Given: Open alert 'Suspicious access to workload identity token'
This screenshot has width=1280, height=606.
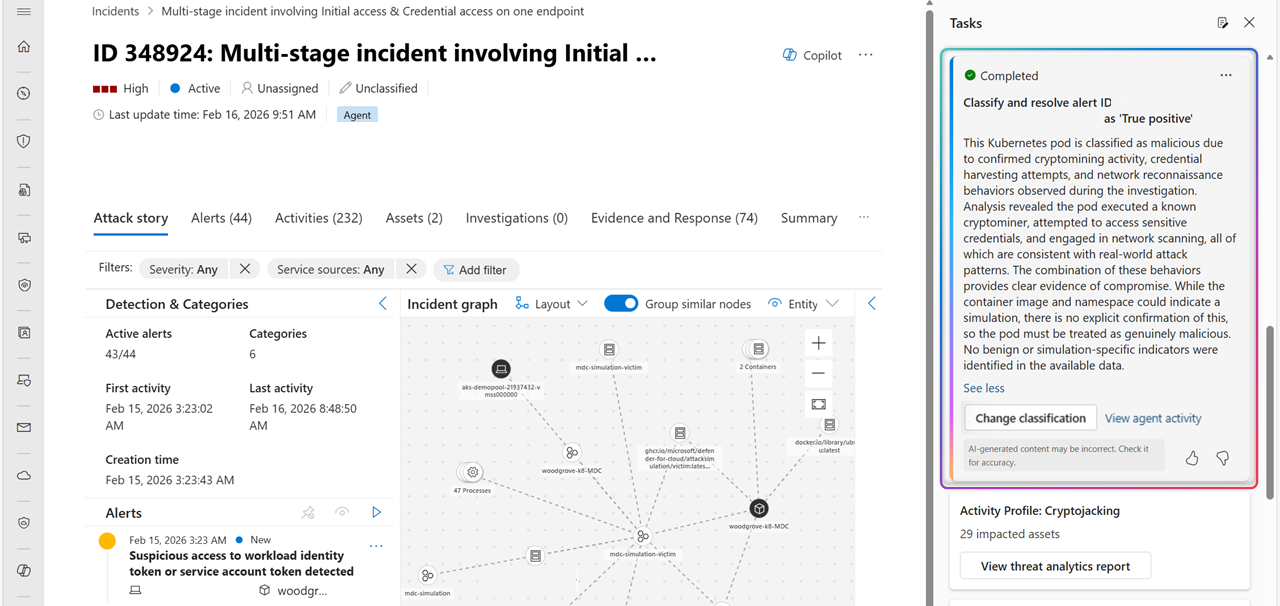Looking at the screenshot, I should (x=241, y=563).
